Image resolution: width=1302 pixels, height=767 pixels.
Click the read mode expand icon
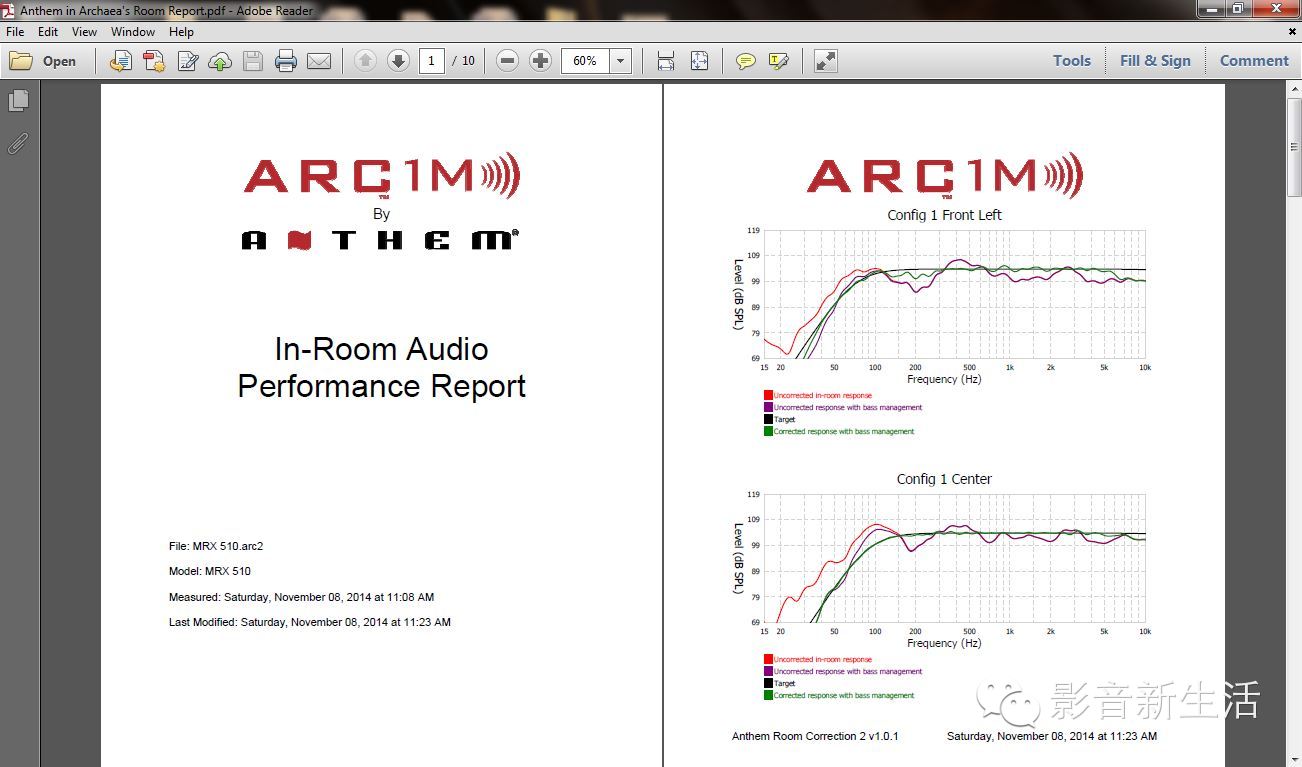tap(825, 61)
